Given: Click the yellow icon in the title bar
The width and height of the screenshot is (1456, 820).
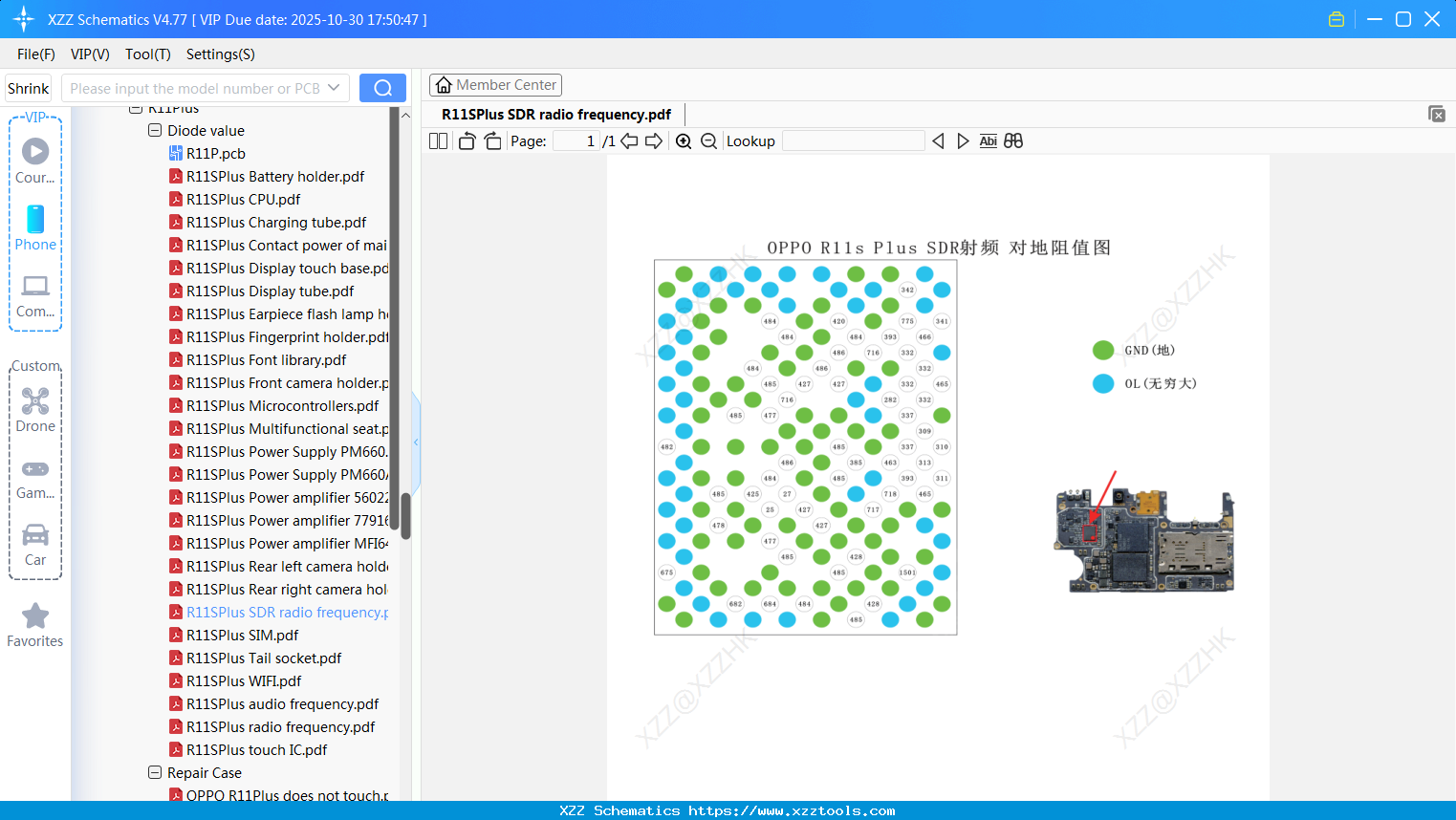Looking at the screenshot, I should point(1336,19).
